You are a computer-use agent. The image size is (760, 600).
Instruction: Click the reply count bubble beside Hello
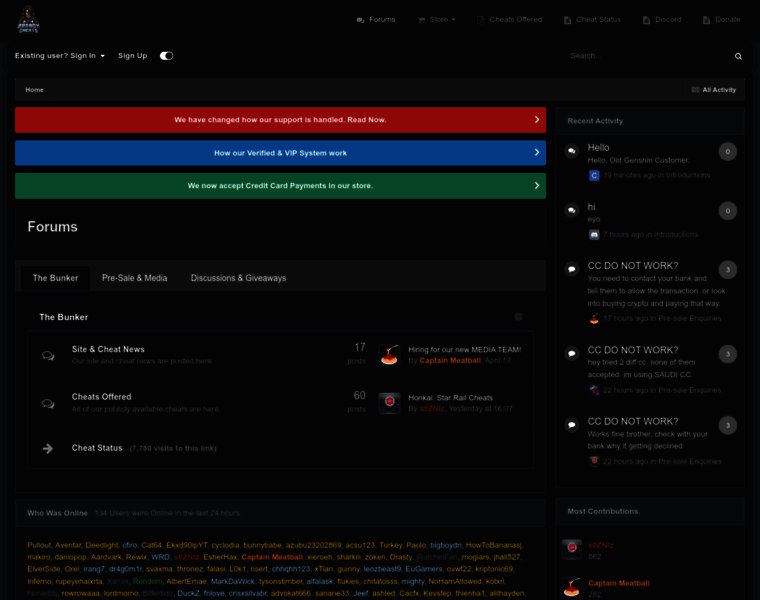(x=728, y=152)
